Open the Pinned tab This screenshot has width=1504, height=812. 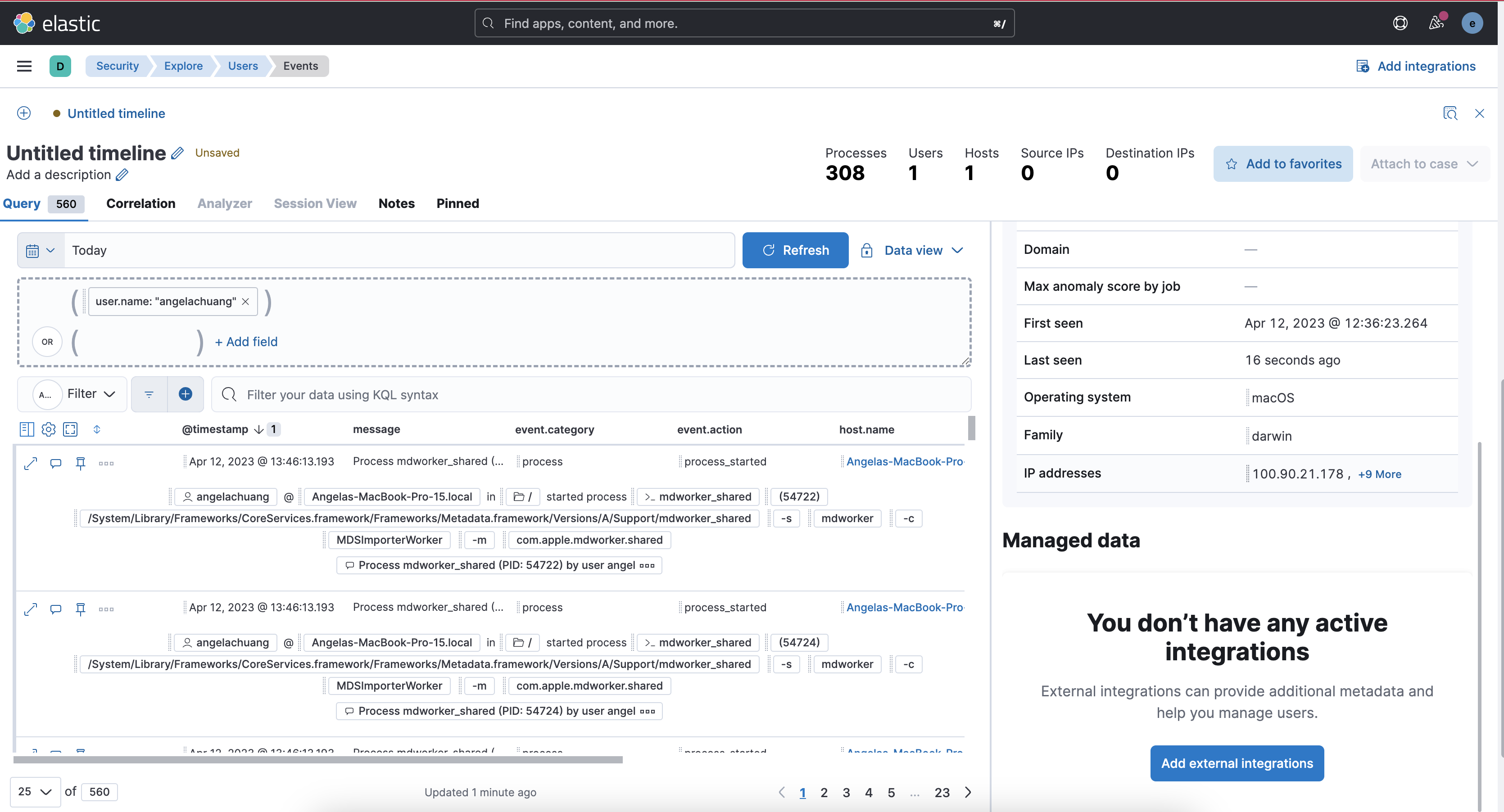[457, 203]
